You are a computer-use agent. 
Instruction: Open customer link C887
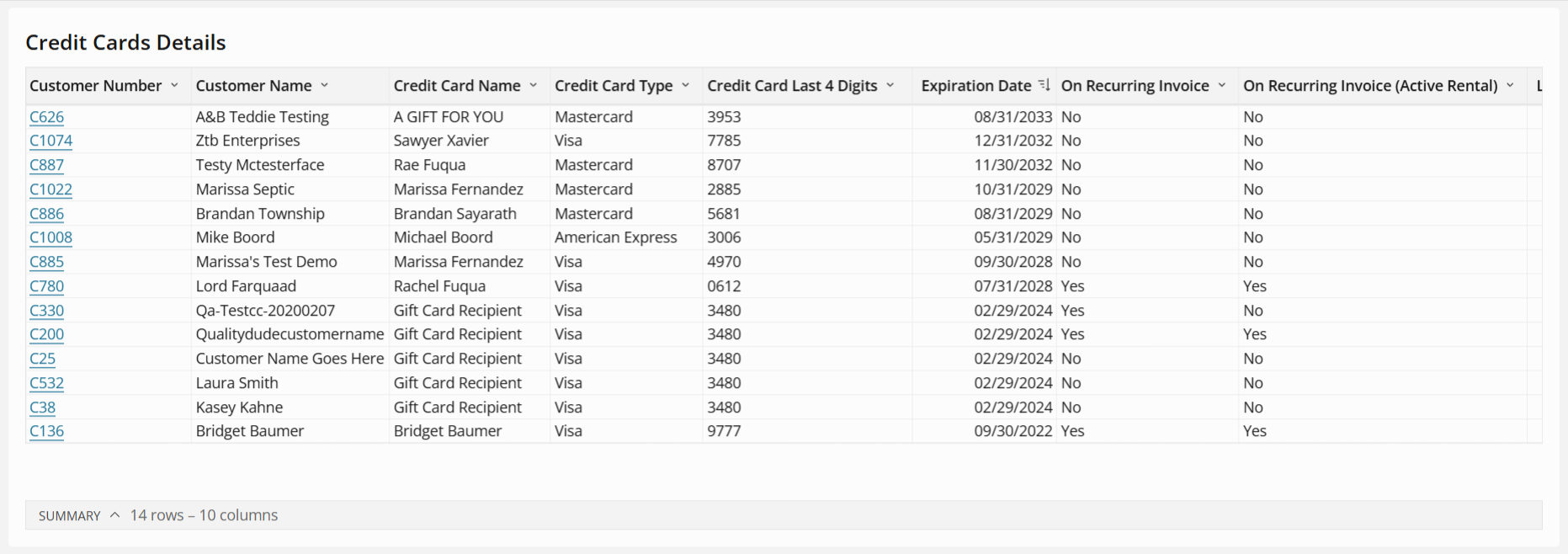pos(46,165)
